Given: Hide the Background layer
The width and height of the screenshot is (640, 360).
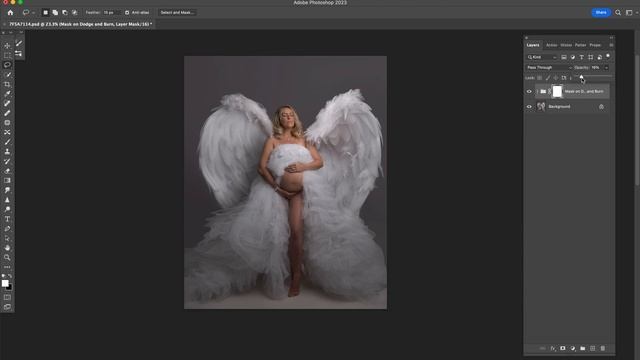Looking at the screenshot, I should 529,107.
